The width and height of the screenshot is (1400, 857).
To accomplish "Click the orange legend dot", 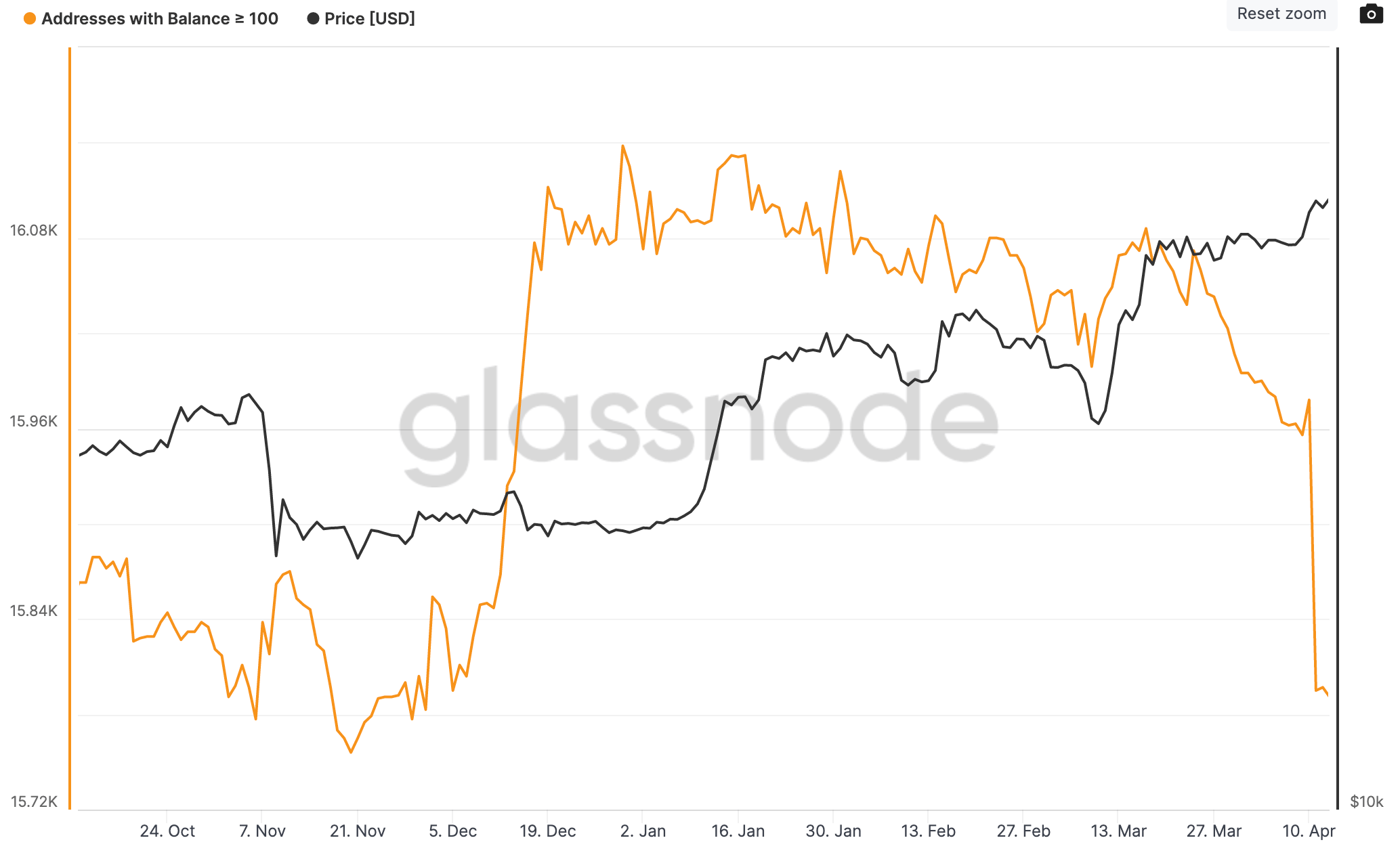I will coord(30,19).
